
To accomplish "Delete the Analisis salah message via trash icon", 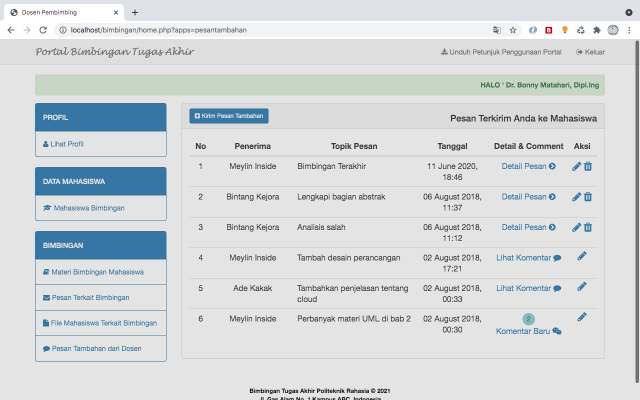I will (588, 227).
